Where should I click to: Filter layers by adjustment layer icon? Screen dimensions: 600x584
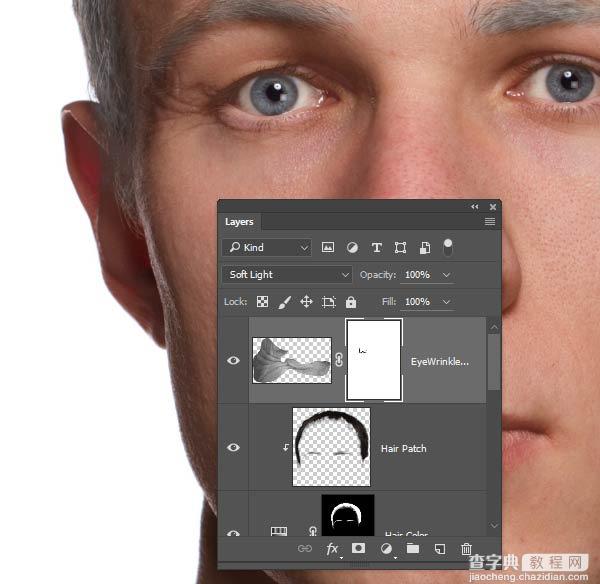click(352, 248)
